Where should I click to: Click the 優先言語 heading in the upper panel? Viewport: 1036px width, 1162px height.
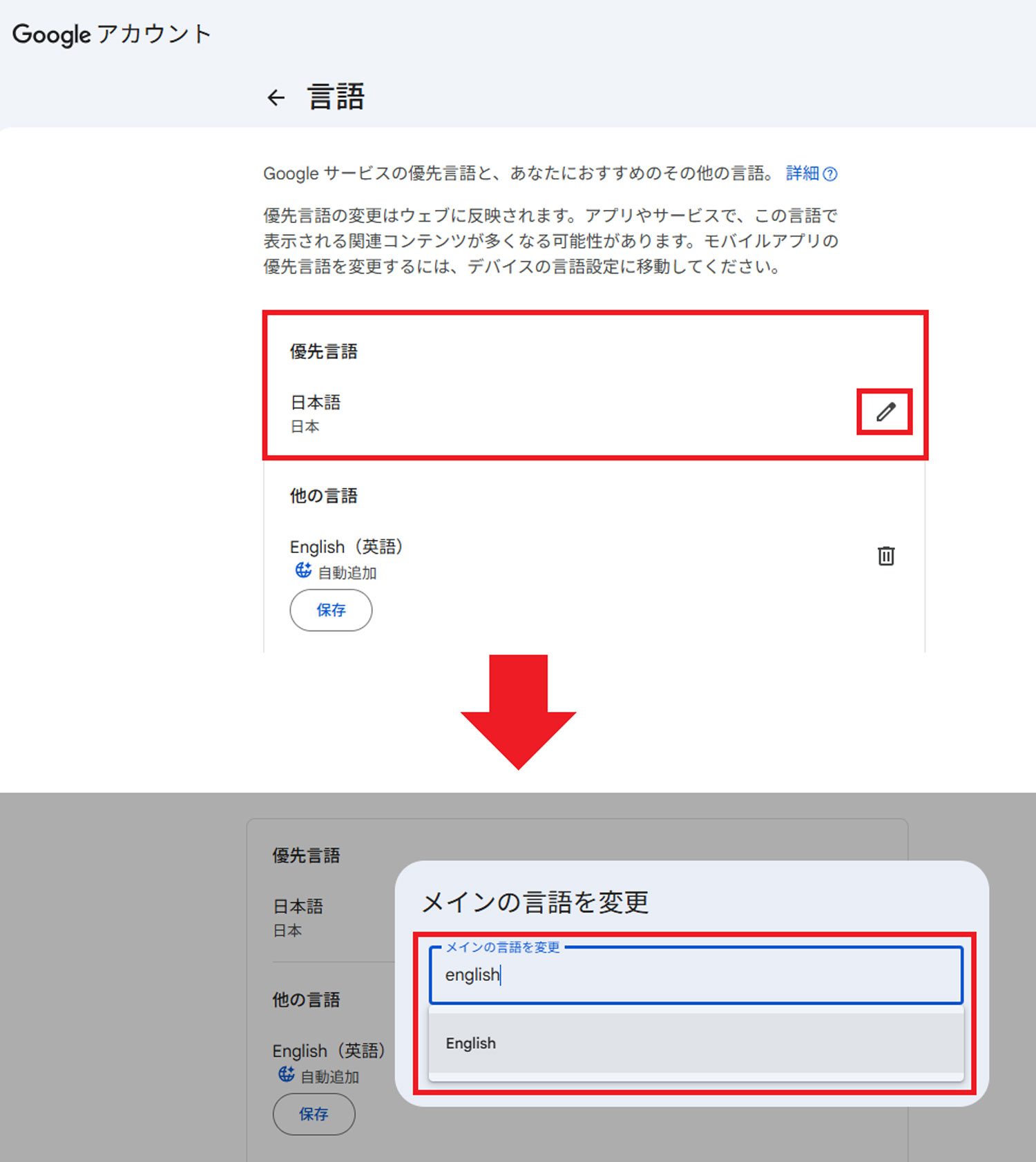pyautogui.click(x=323, y=351)
